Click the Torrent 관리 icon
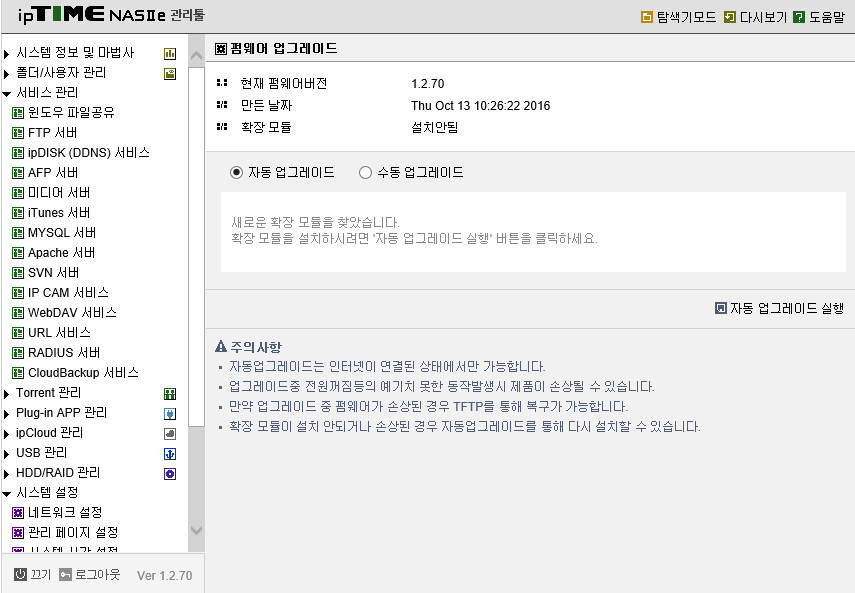 [170, 394]
